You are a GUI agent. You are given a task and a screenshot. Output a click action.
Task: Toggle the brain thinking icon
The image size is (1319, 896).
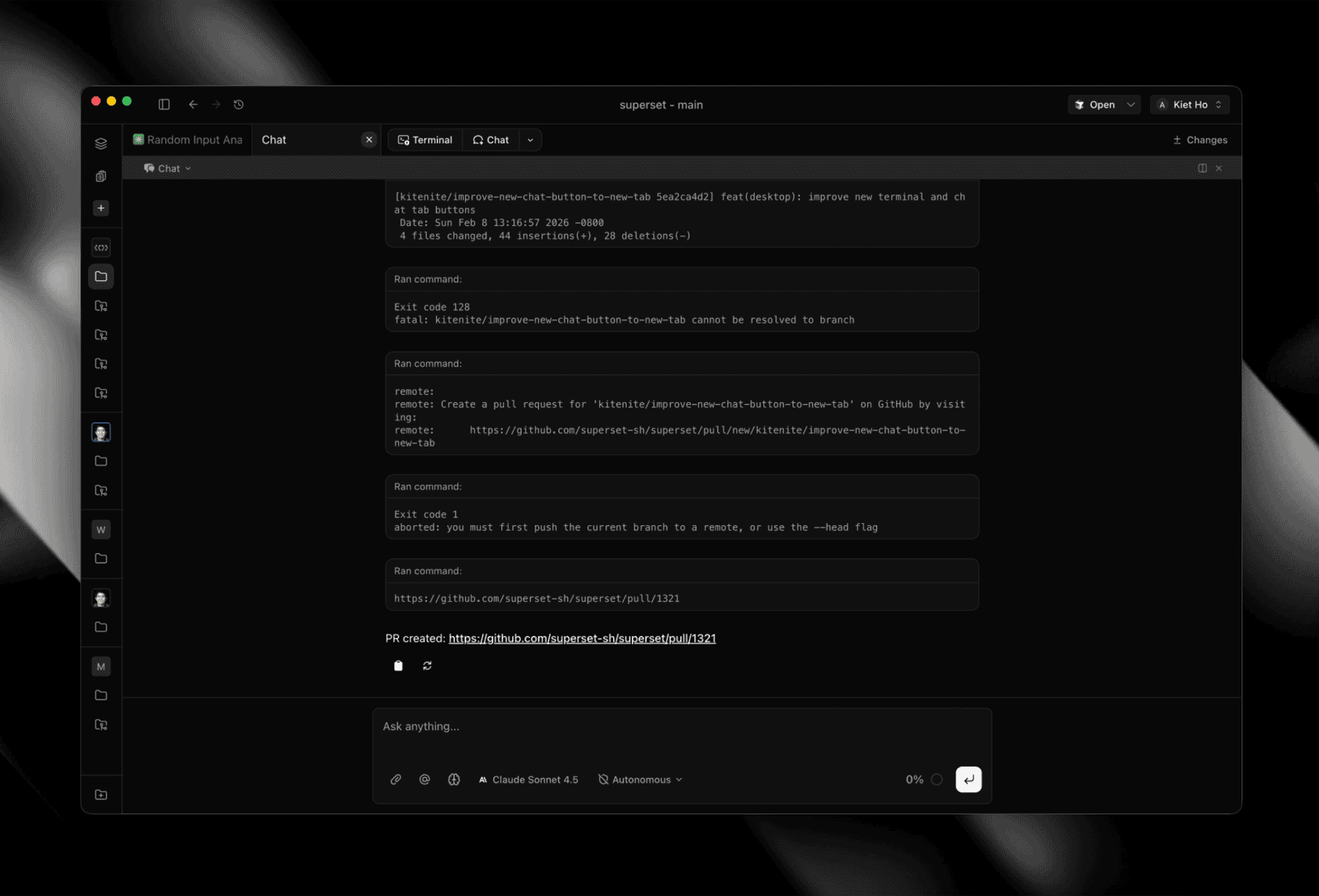[x=453, y=780]
